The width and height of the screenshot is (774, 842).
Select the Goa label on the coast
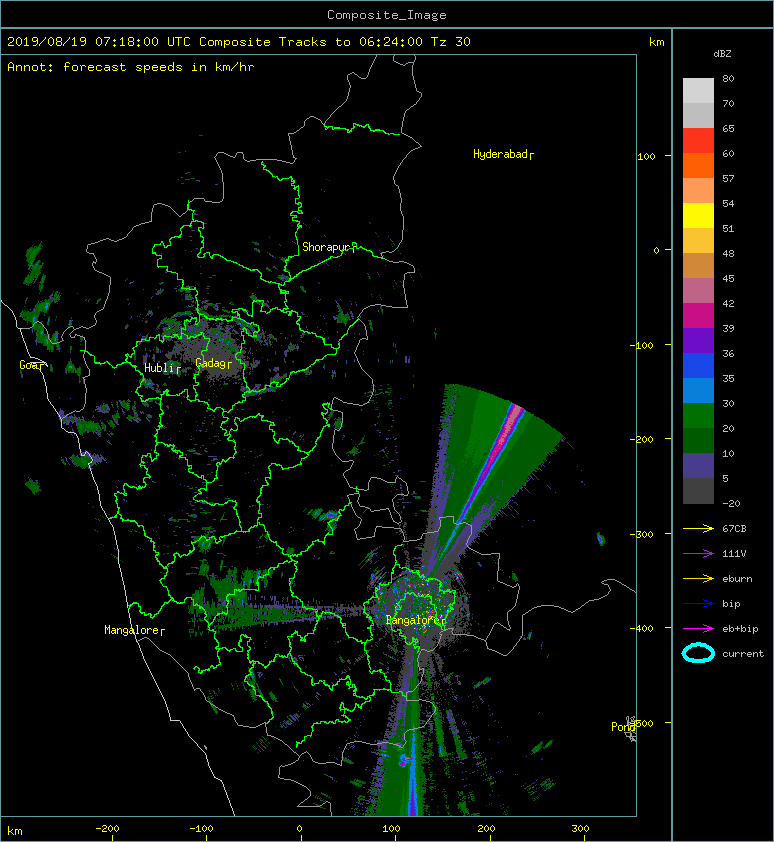click(x=30, y=365)
